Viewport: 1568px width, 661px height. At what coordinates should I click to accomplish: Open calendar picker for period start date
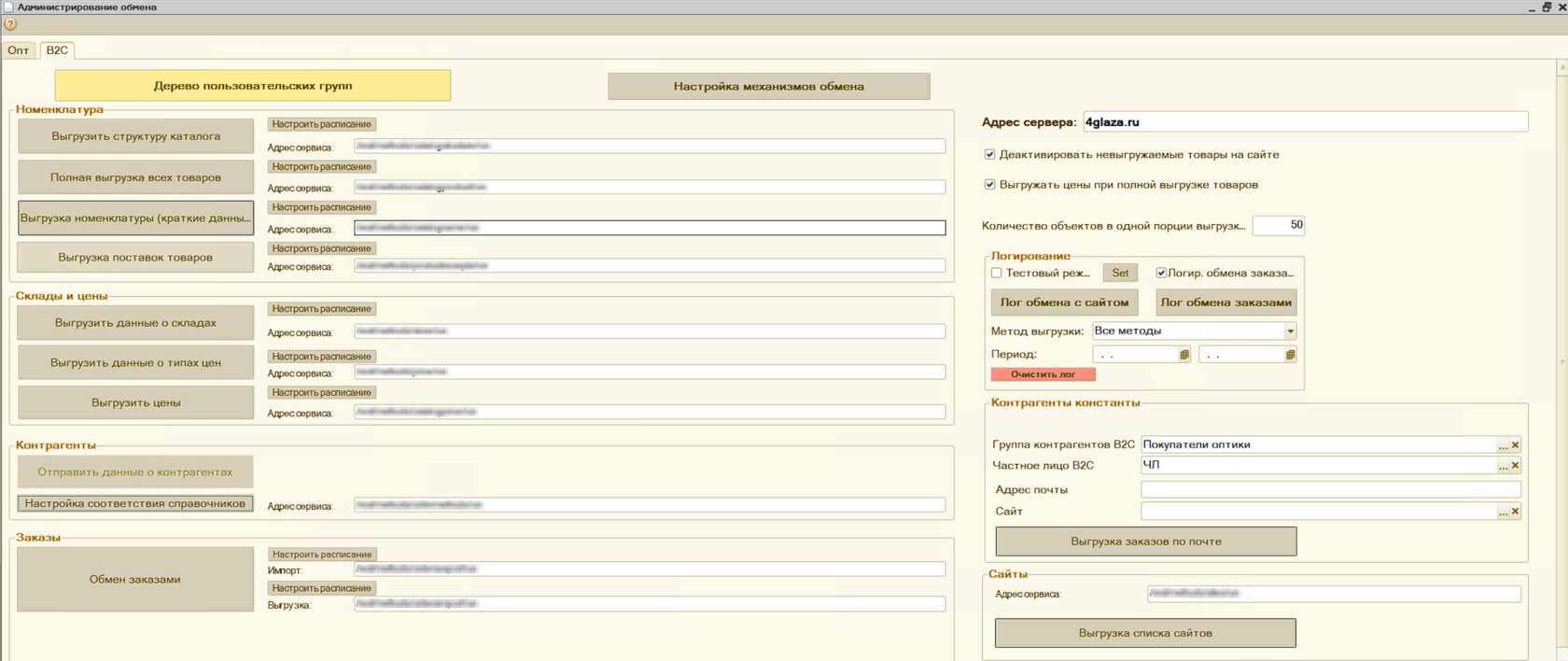tap(1183, 355)
